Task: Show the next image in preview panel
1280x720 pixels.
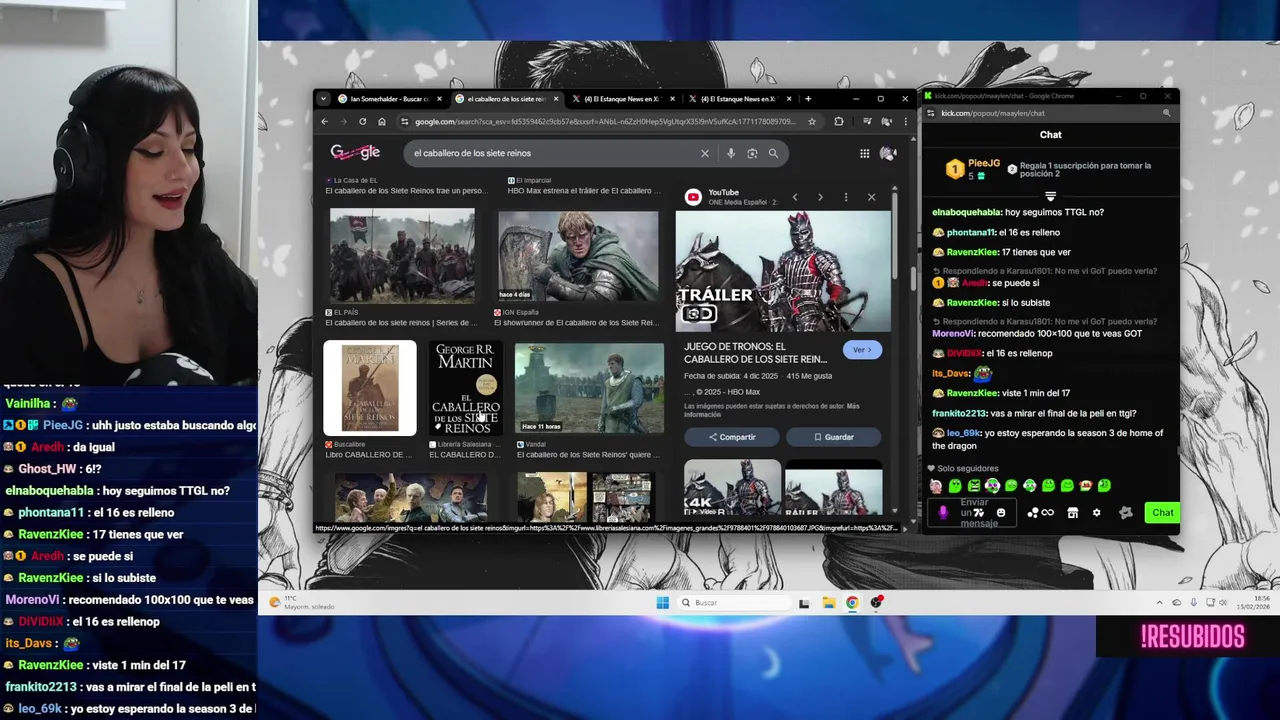Action: (x=820, y=197)
